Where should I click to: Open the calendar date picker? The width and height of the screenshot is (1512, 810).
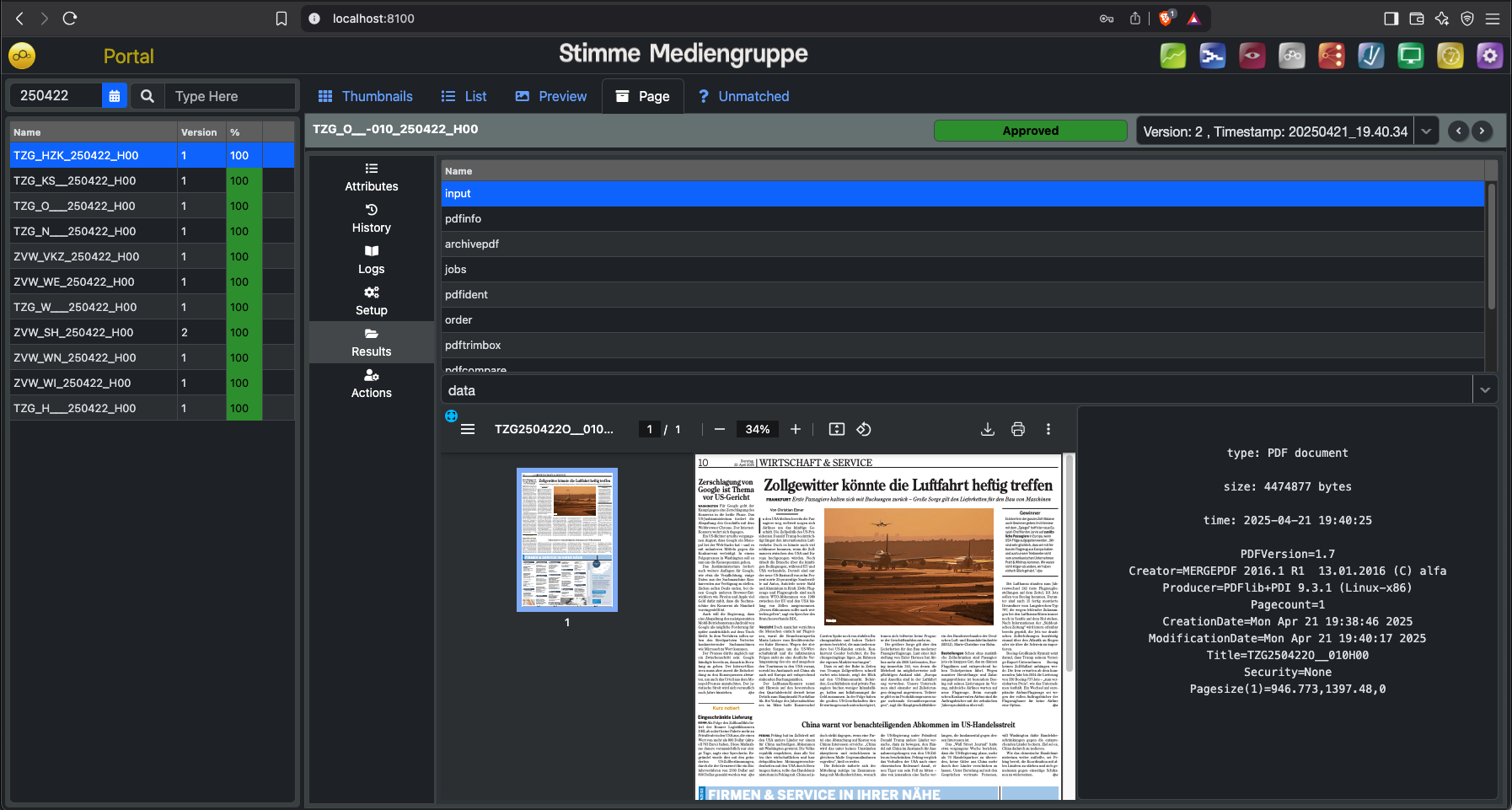pos(115,96)
